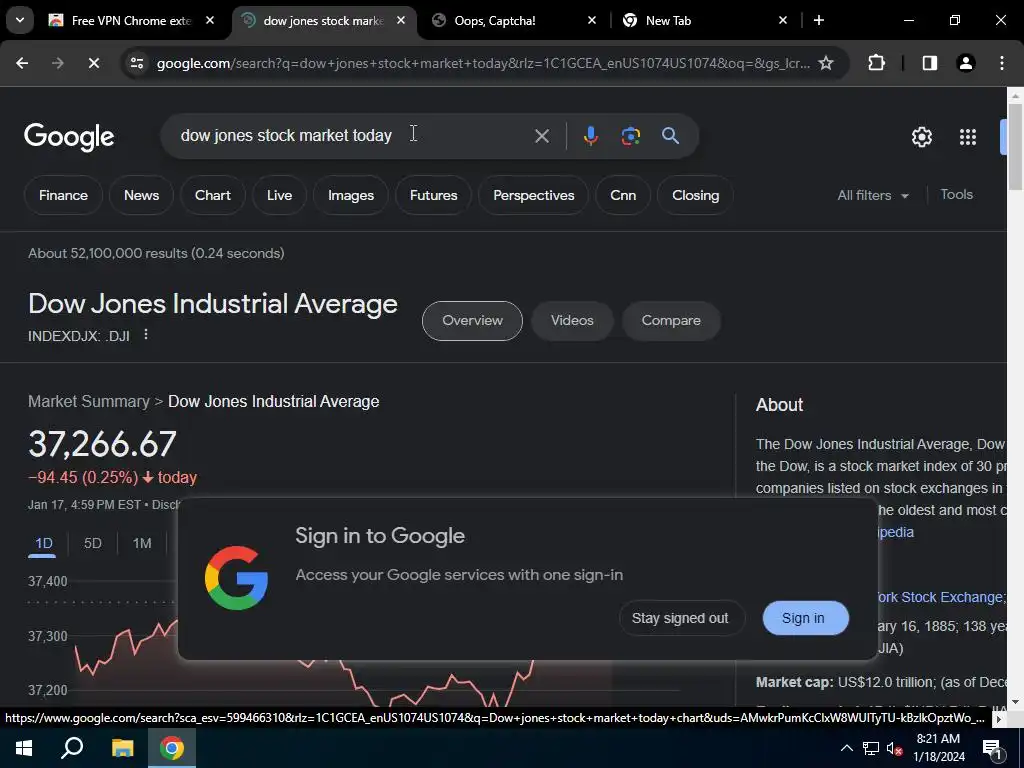1024x768 pixels.
Task: Expand the All filters dropdown
Action: point(873,195)
